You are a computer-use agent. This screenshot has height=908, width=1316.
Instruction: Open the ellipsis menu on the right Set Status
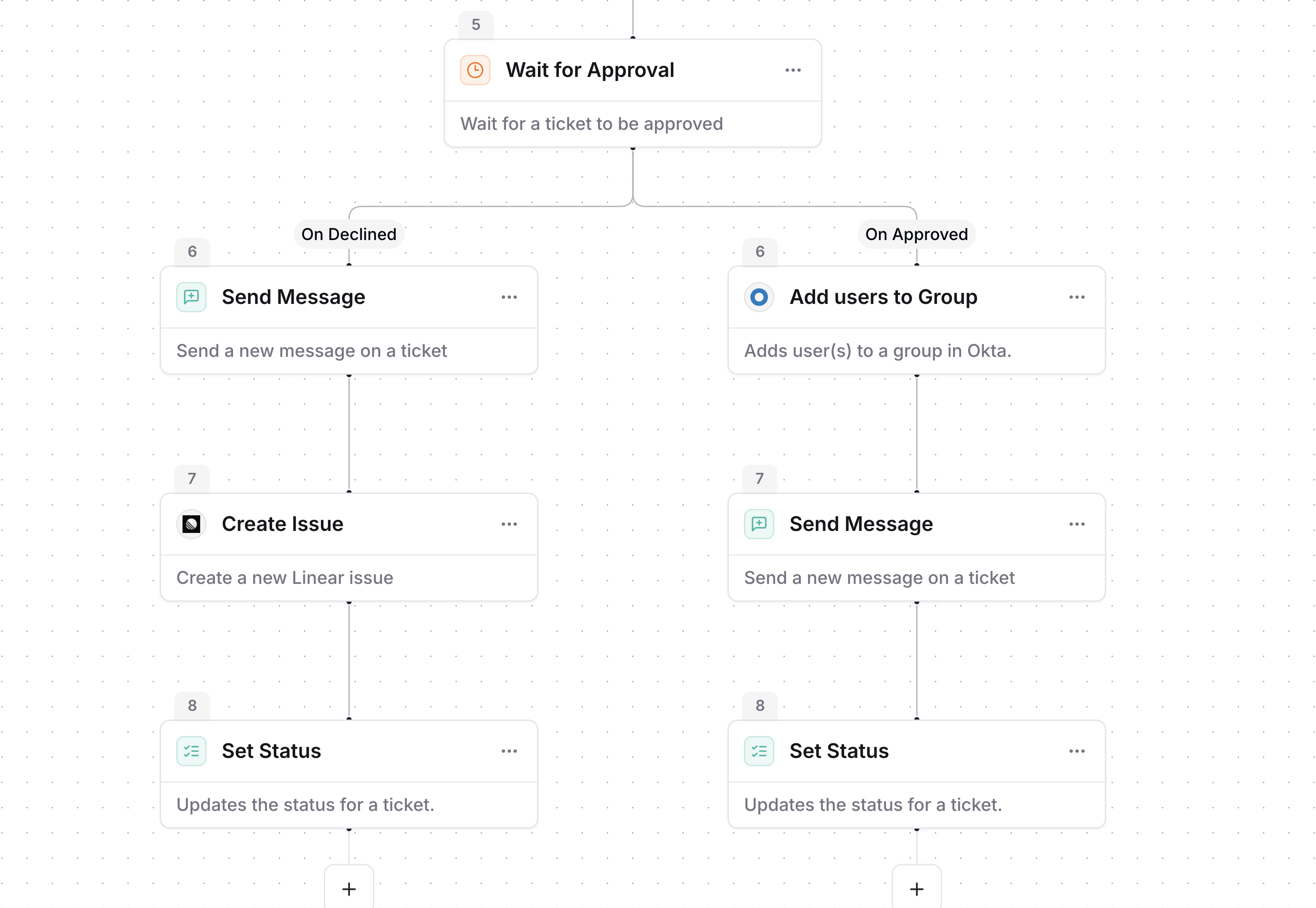tap(1076, 751)
